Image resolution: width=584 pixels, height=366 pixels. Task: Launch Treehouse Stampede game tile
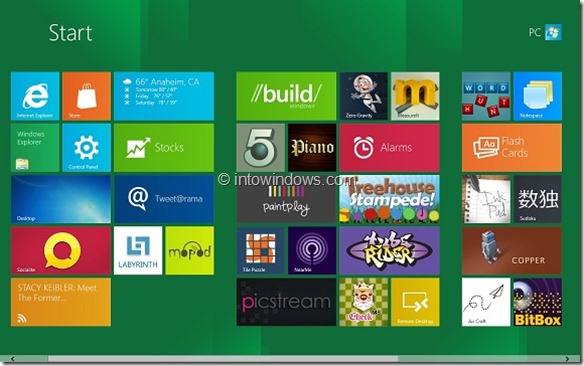click(389, 199)
